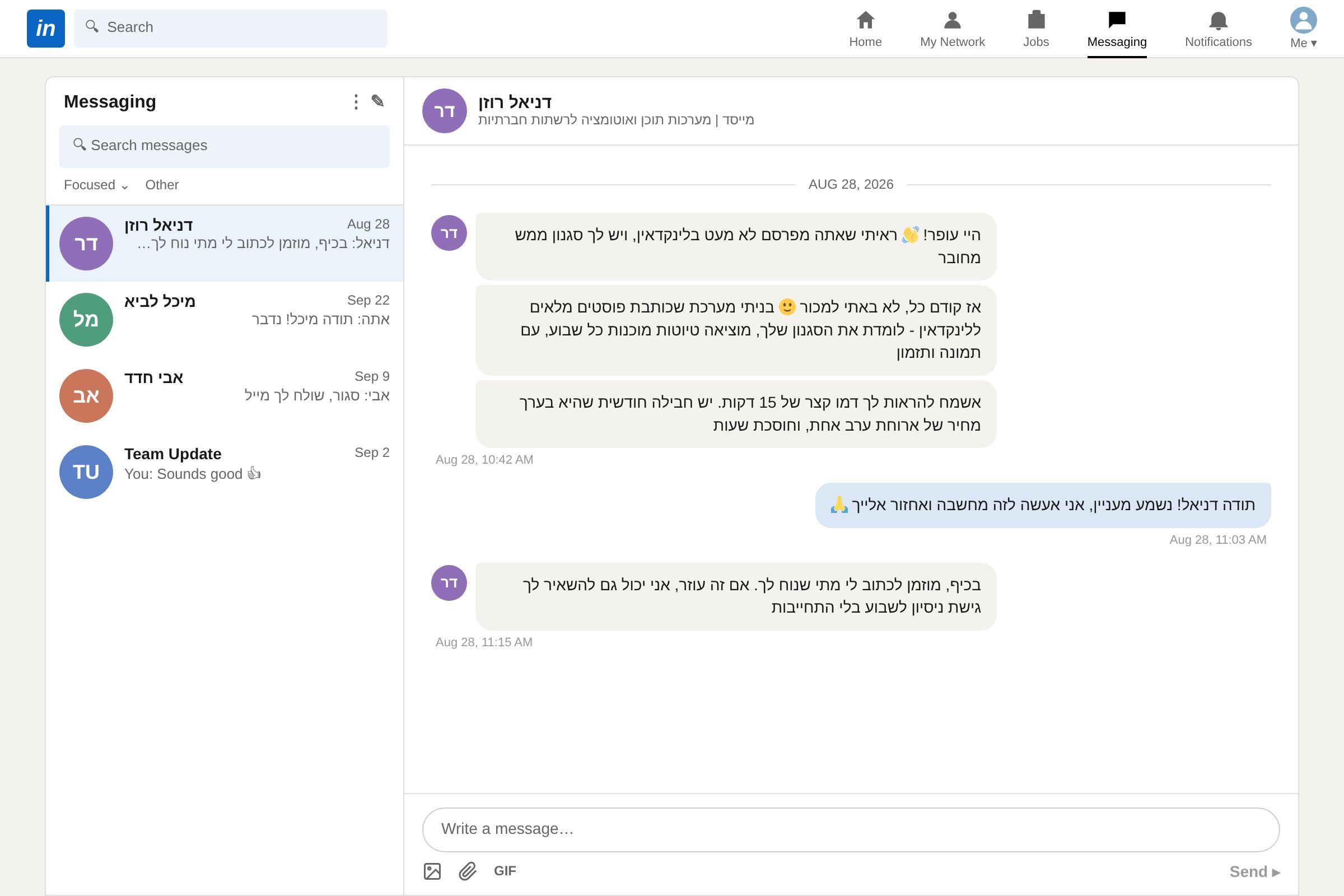
Task: Click the Sep 22 date in conversation list
Action: pos(368,301)
